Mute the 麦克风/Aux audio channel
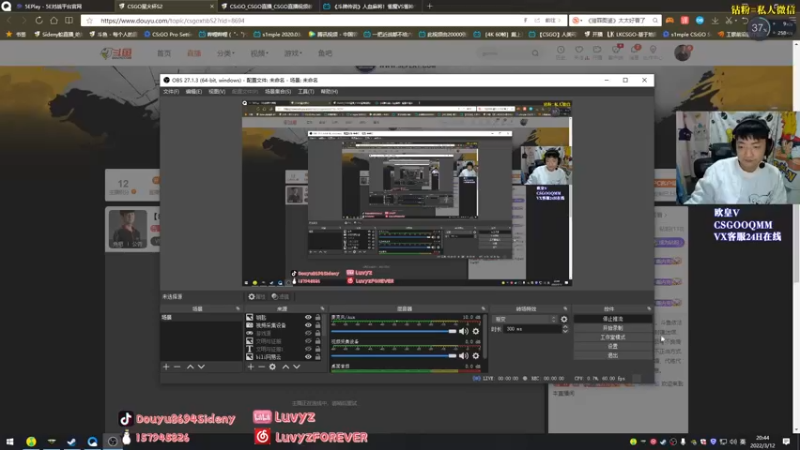Screen dimensions: 800x450 point(463,331)
